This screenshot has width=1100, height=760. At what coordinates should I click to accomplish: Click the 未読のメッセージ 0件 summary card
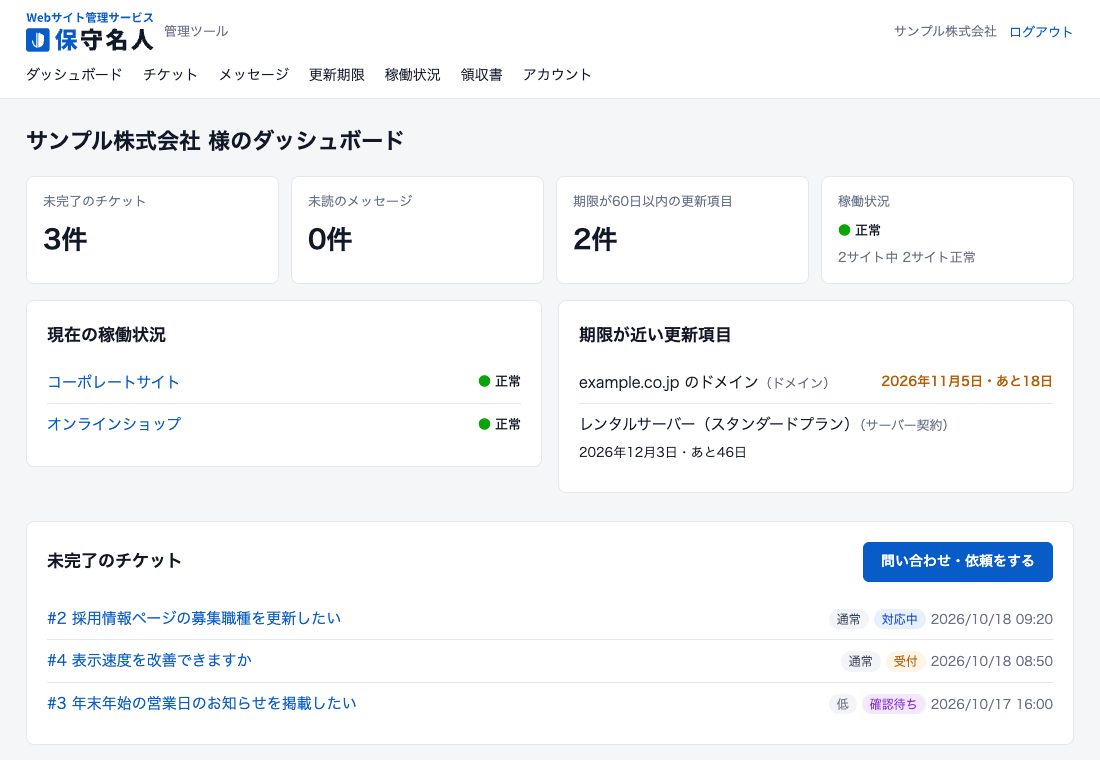[417, 230]
